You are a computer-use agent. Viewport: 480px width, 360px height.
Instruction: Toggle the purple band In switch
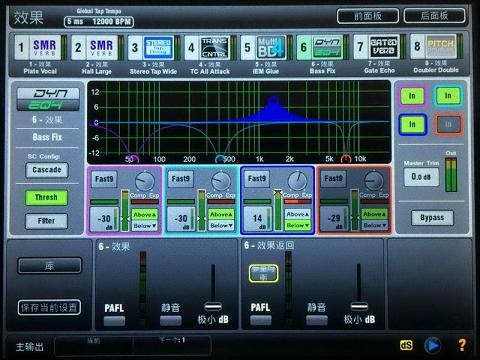tap(412, 96)
